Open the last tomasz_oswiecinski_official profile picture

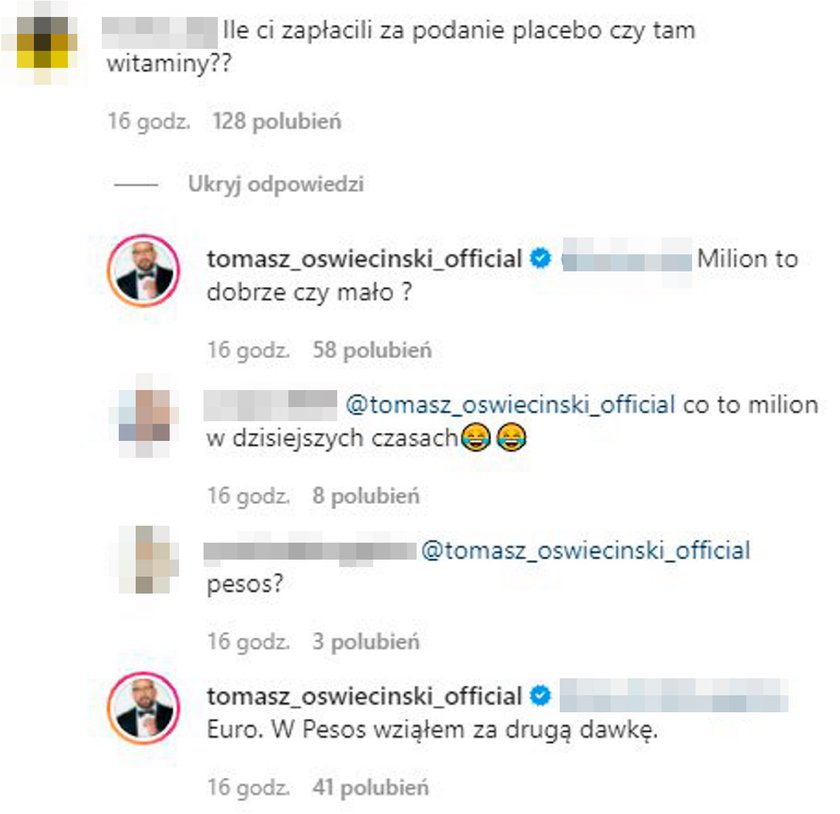pos(144,708)
